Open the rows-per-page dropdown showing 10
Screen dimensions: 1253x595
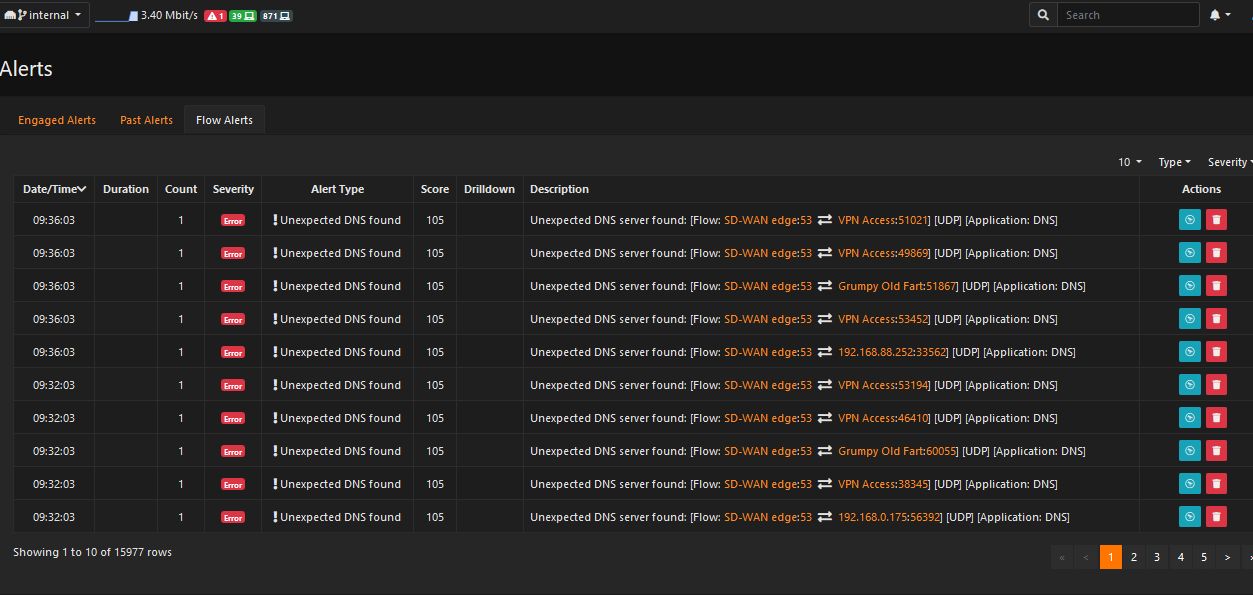tap(1128, 162)
